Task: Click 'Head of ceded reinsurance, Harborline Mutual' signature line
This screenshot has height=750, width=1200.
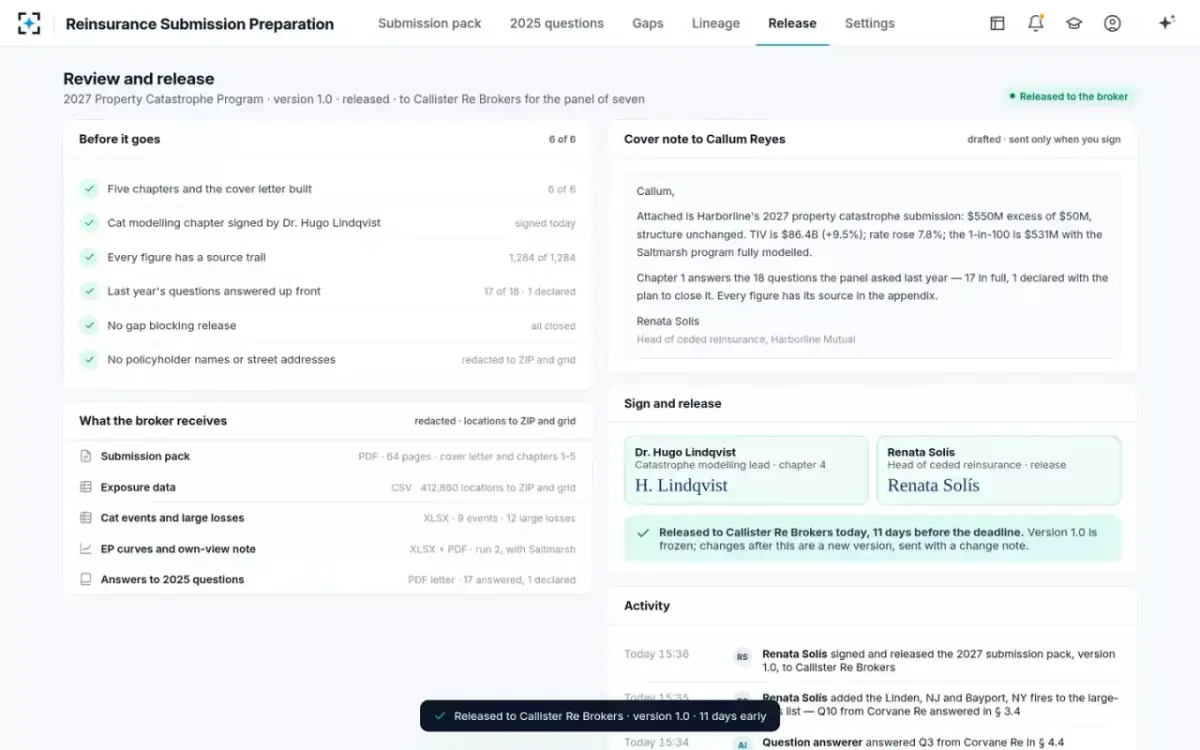Action: click(x=746, y=340)
